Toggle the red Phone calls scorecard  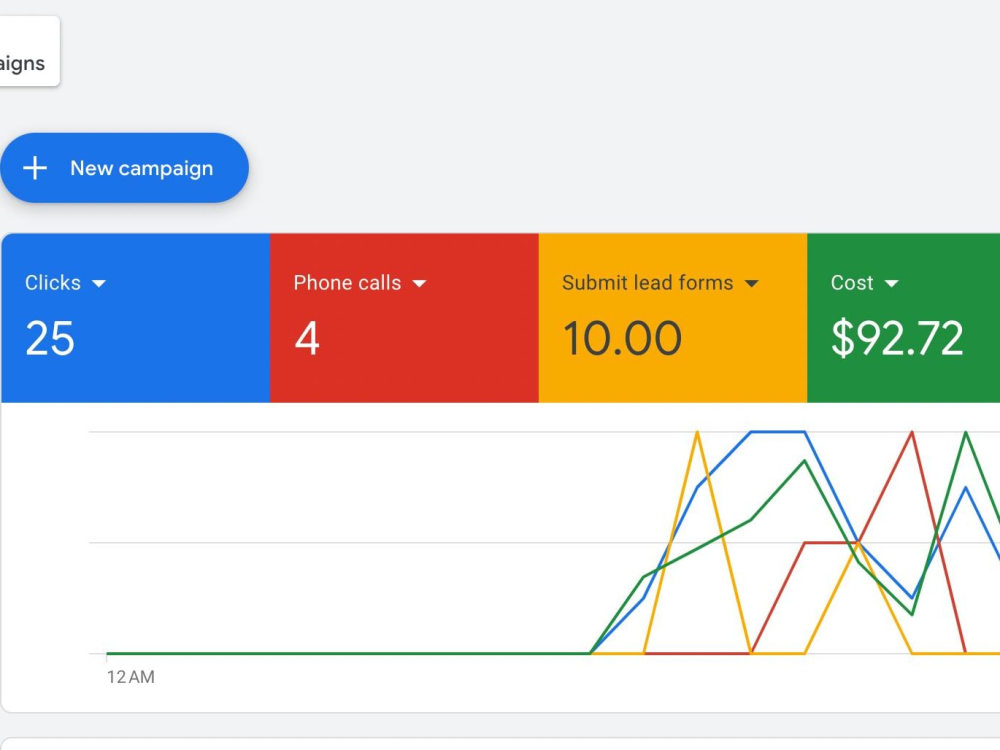(404, 318)
